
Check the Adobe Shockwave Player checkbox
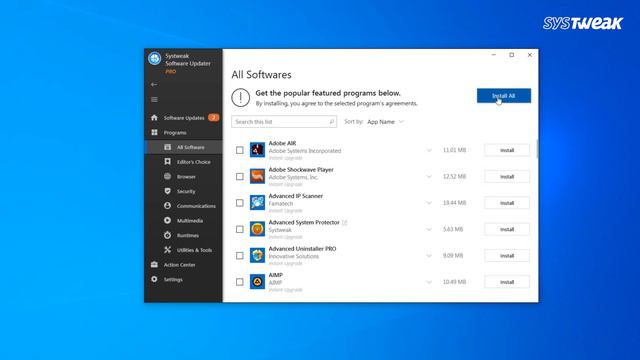pyautogui.click(x=240, y=177)
